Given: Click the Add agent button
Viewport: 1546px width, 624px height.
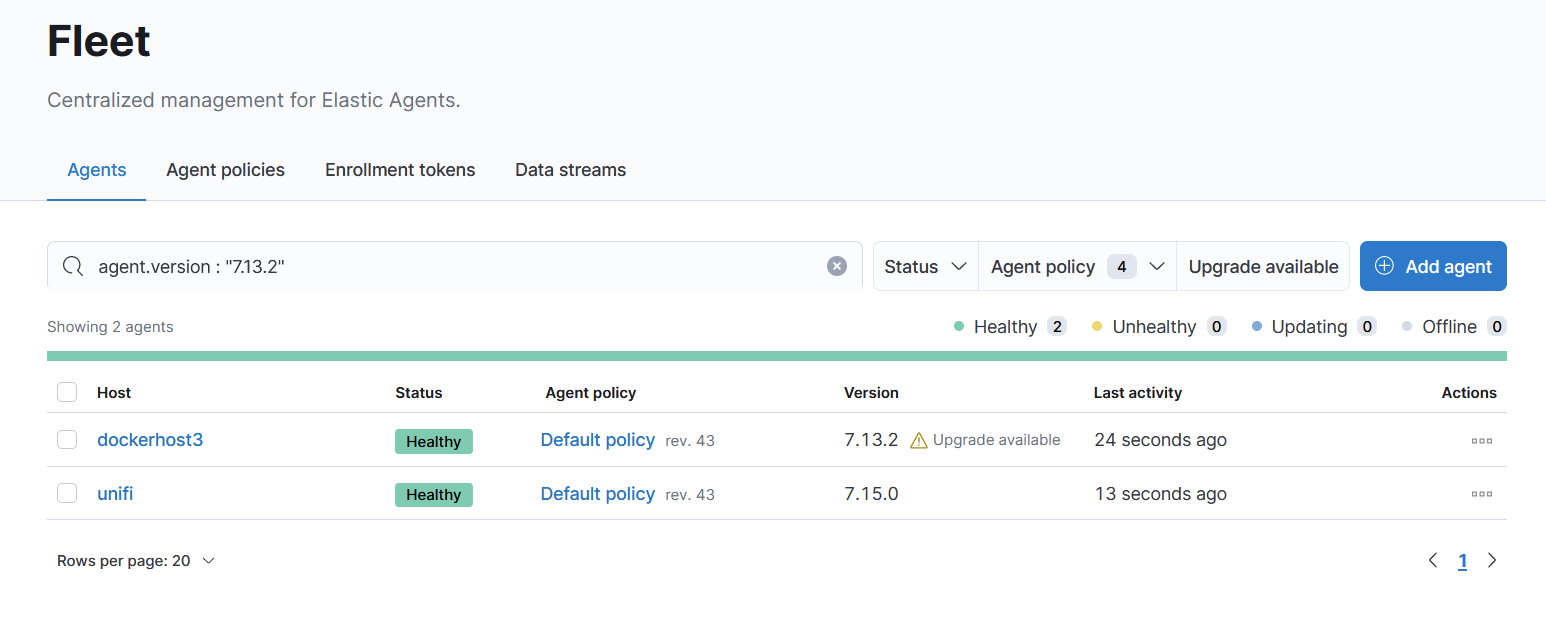Looking at the screenshot, I should point(1433,266).
